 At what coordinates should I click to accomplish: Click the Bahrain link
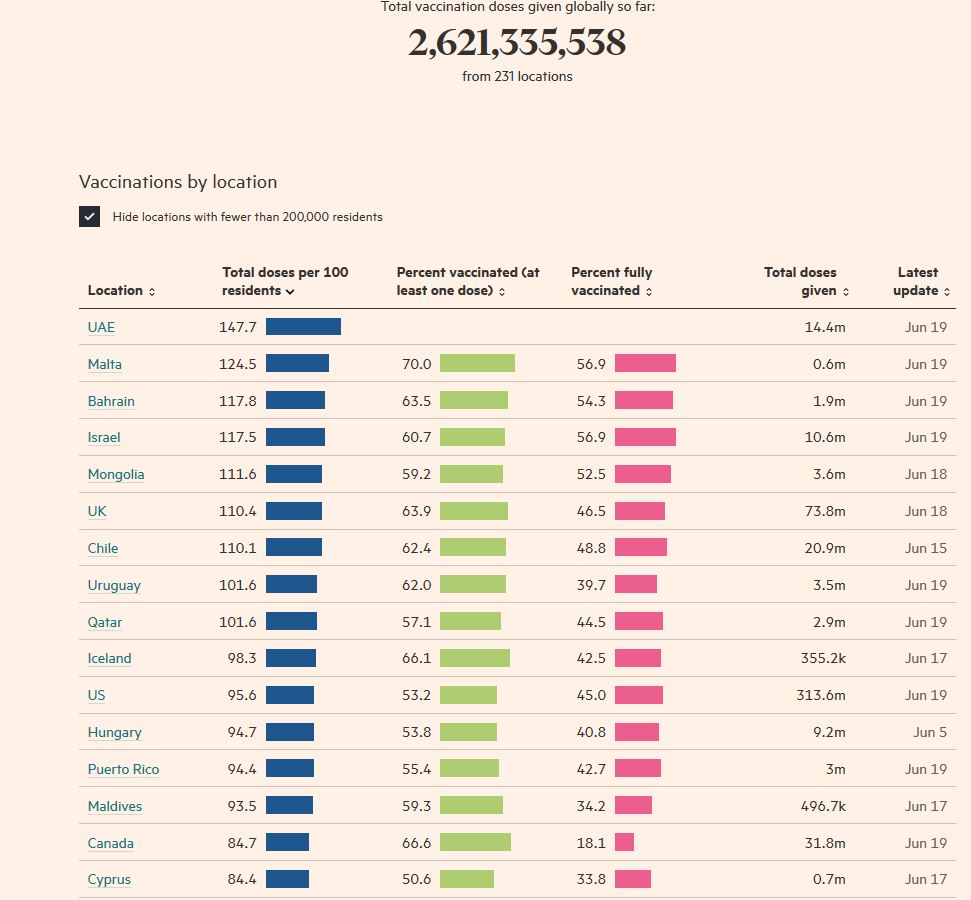[x=111, y=401]
